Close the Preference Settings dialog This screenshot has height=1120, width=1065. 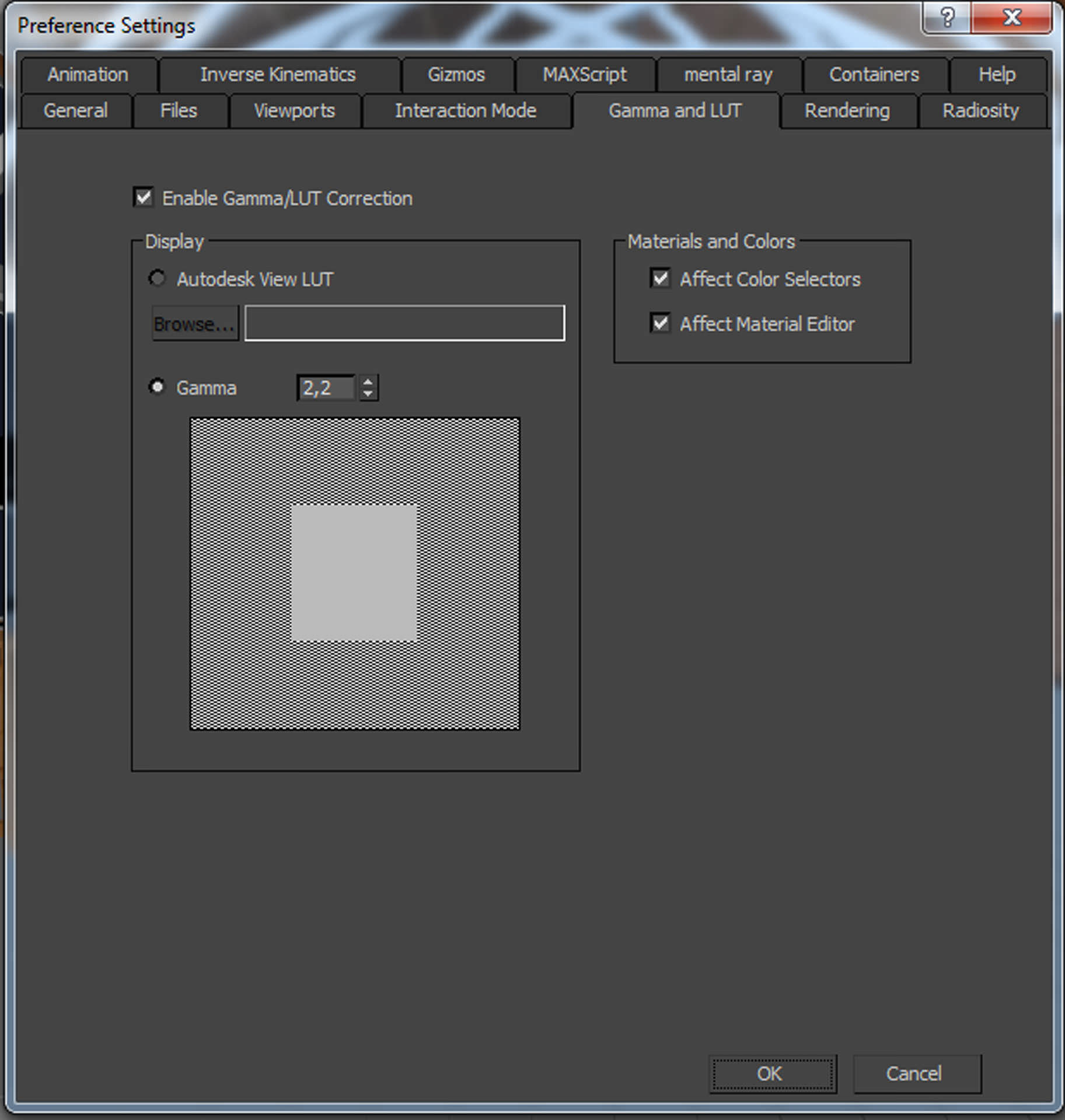coord(1012,17)
